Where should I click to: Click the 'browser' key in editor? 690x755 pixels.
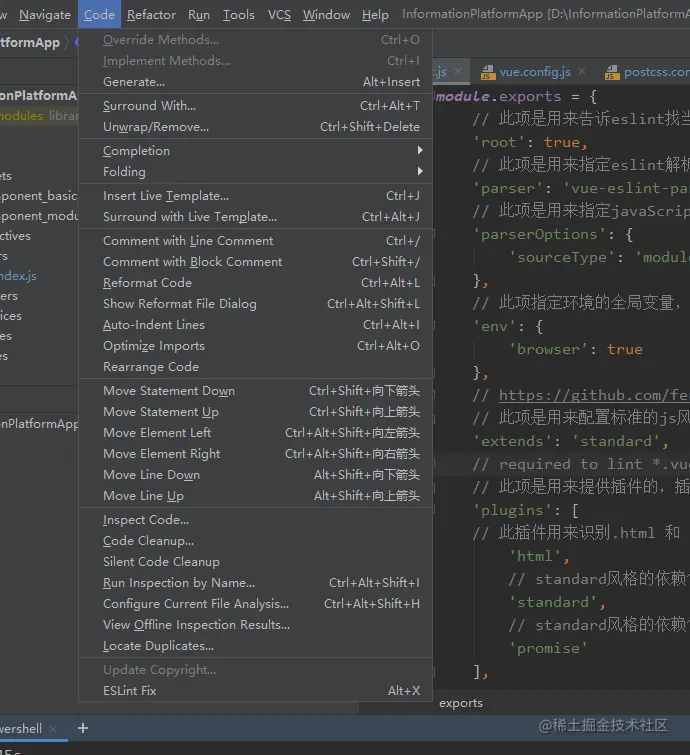tap(548, 349)
